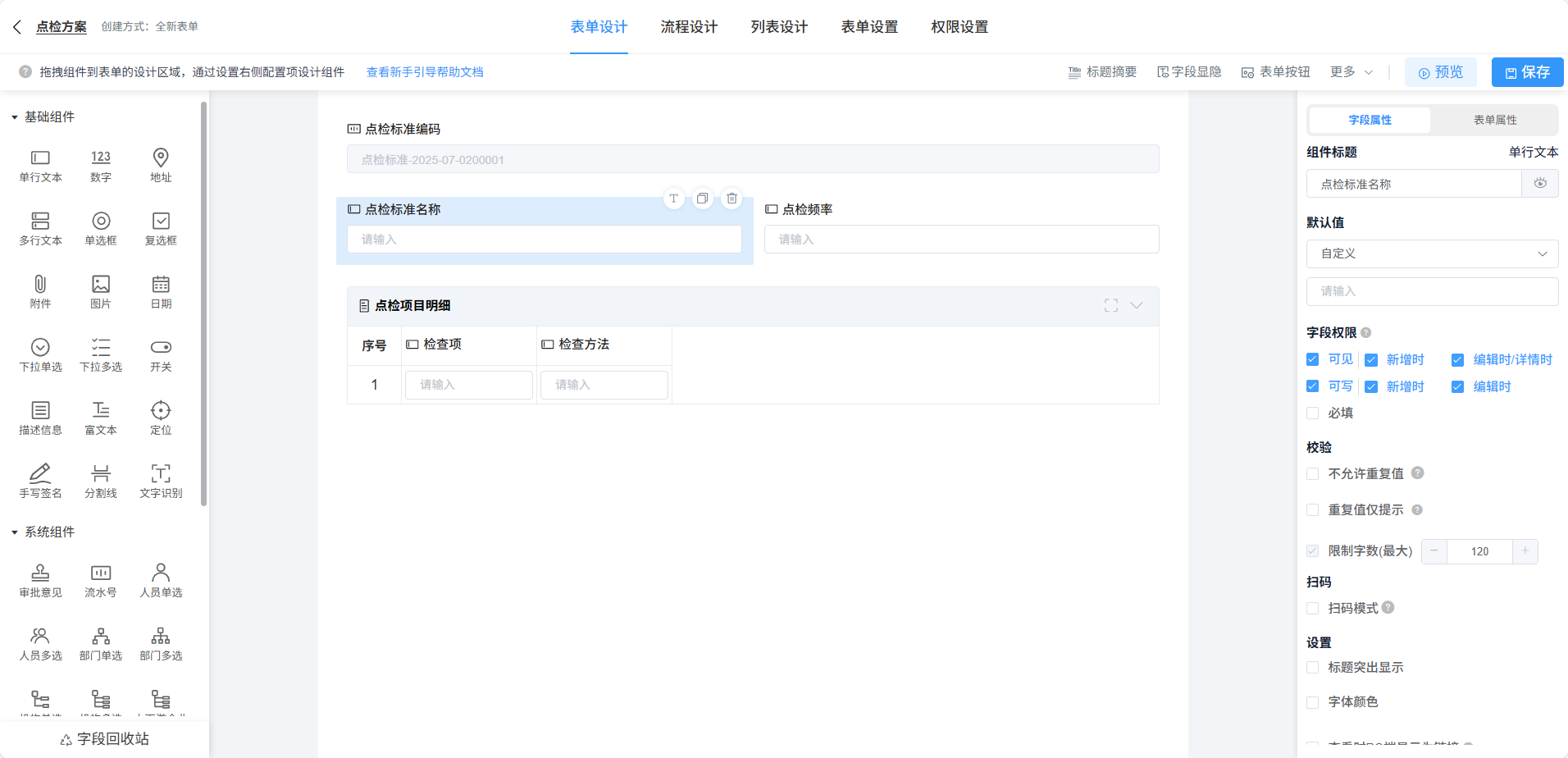Screen dimensions: 1568x758
Task: Select the 审批意见 component icon
Action: tap(40, 573)
